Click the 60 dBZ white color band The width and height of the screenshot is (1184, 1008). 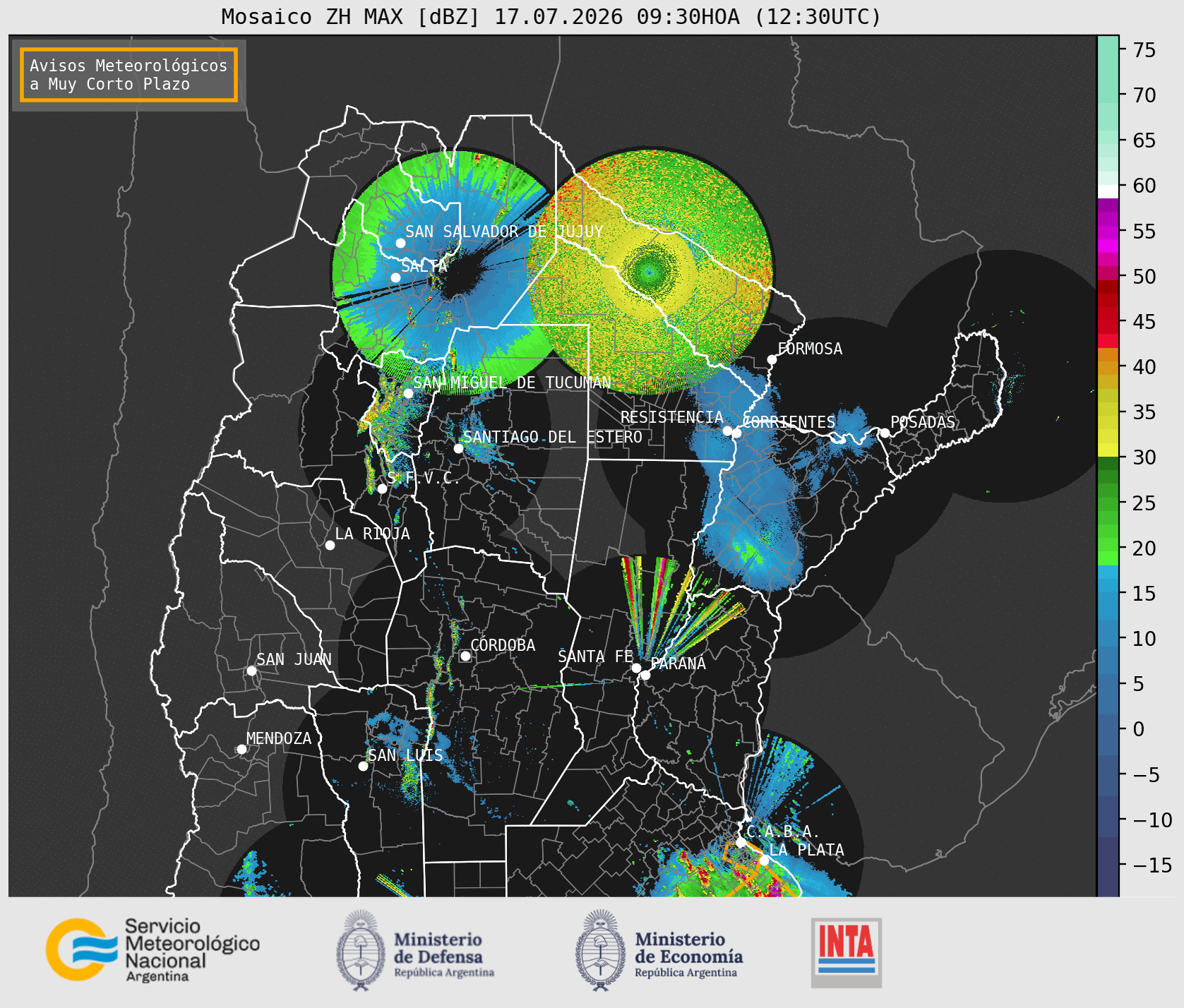1108,191
